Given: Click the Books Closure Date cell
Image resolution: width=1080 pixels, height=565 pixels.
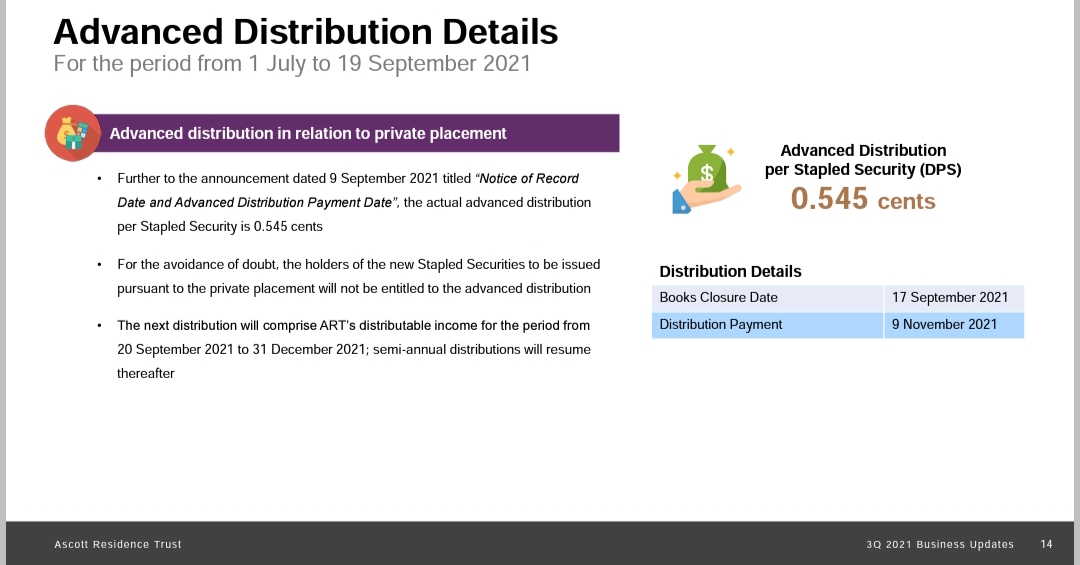Looking at the screenshot, I should tap(767, 298).
